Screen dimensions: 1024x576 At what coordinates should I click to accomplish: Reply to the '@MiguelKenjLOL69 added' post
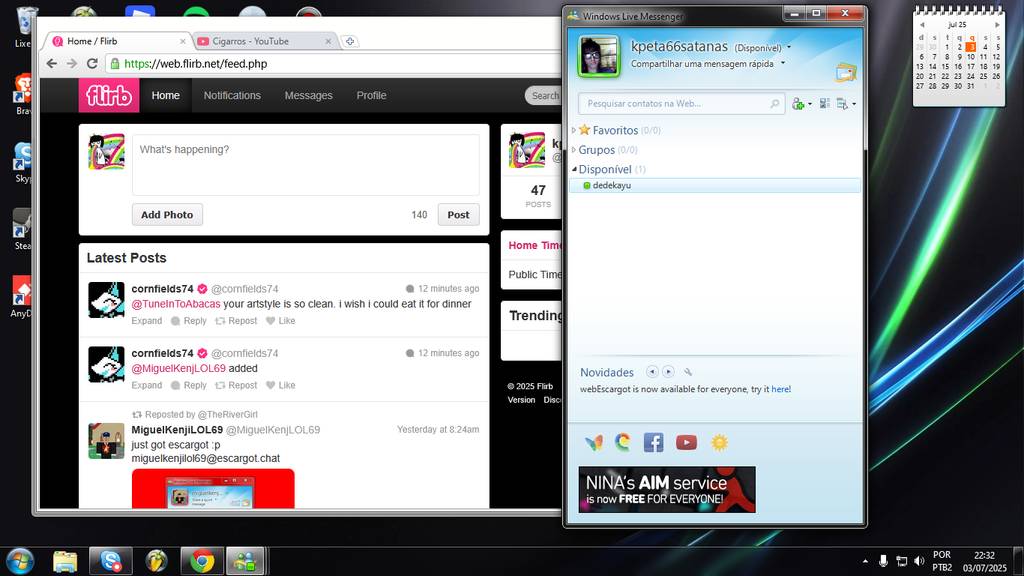click(189, 385)
